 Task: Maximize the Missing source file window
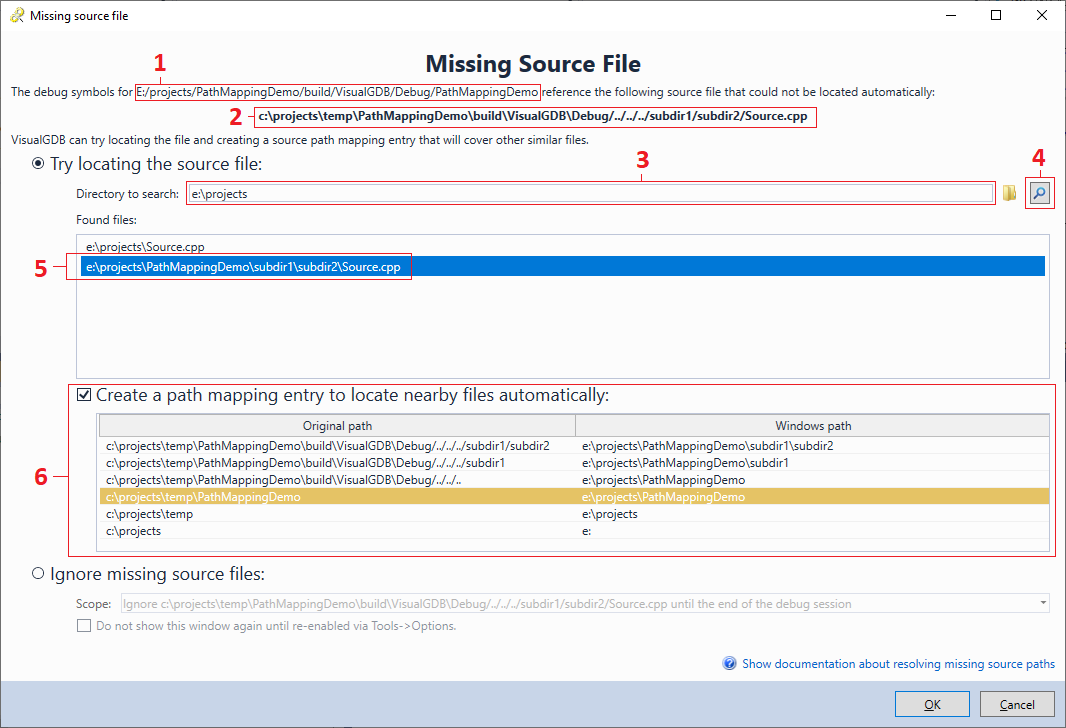click(996, 16)
